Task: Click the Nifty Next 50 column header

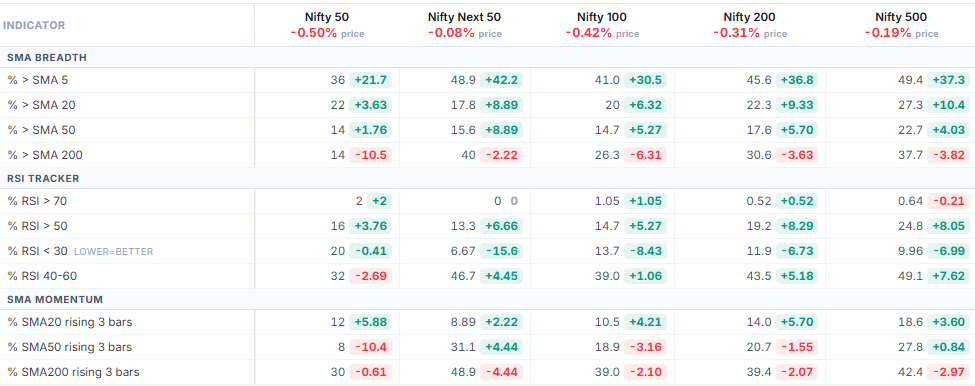Action: coord(464,17)
